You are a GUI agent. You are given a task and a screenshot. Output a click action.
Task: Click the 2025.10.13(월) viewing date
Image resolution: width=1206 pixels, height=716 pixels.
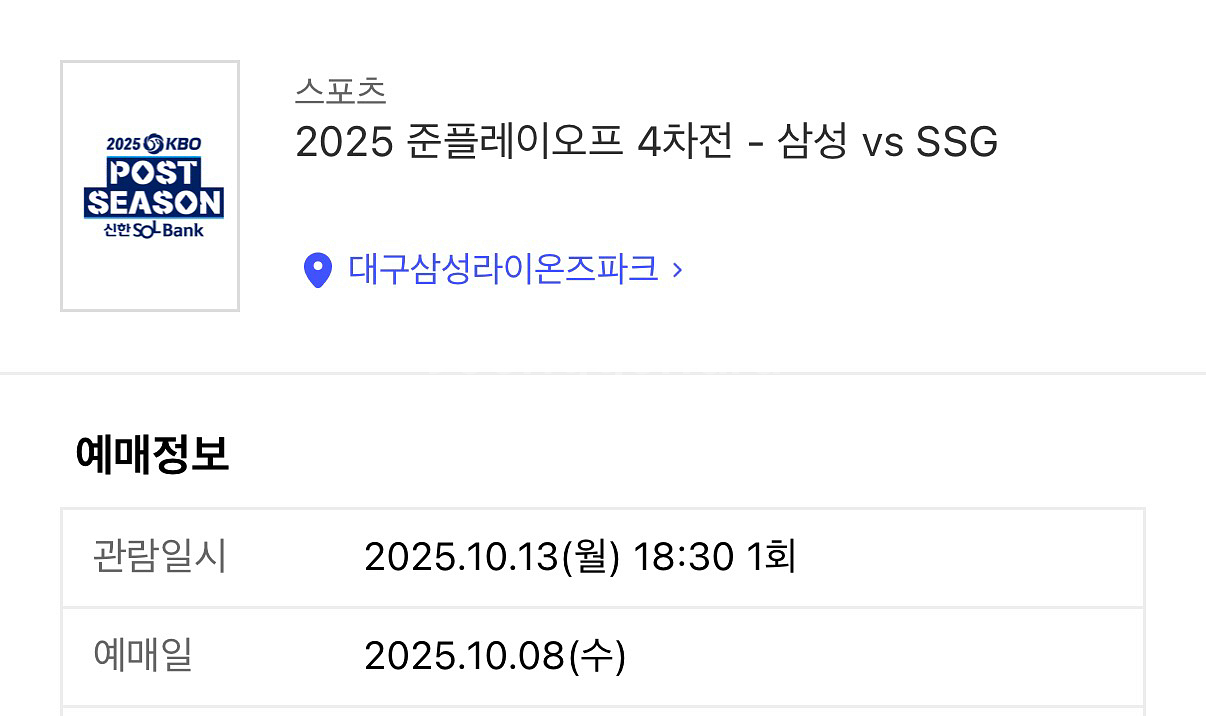[492, 557]
